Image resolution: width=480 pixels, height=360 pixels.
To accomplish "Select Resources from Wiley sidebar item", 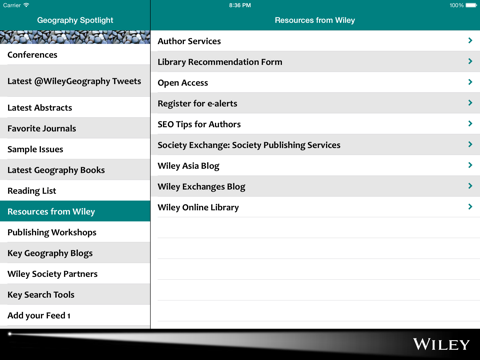I will tap(75, 211).
